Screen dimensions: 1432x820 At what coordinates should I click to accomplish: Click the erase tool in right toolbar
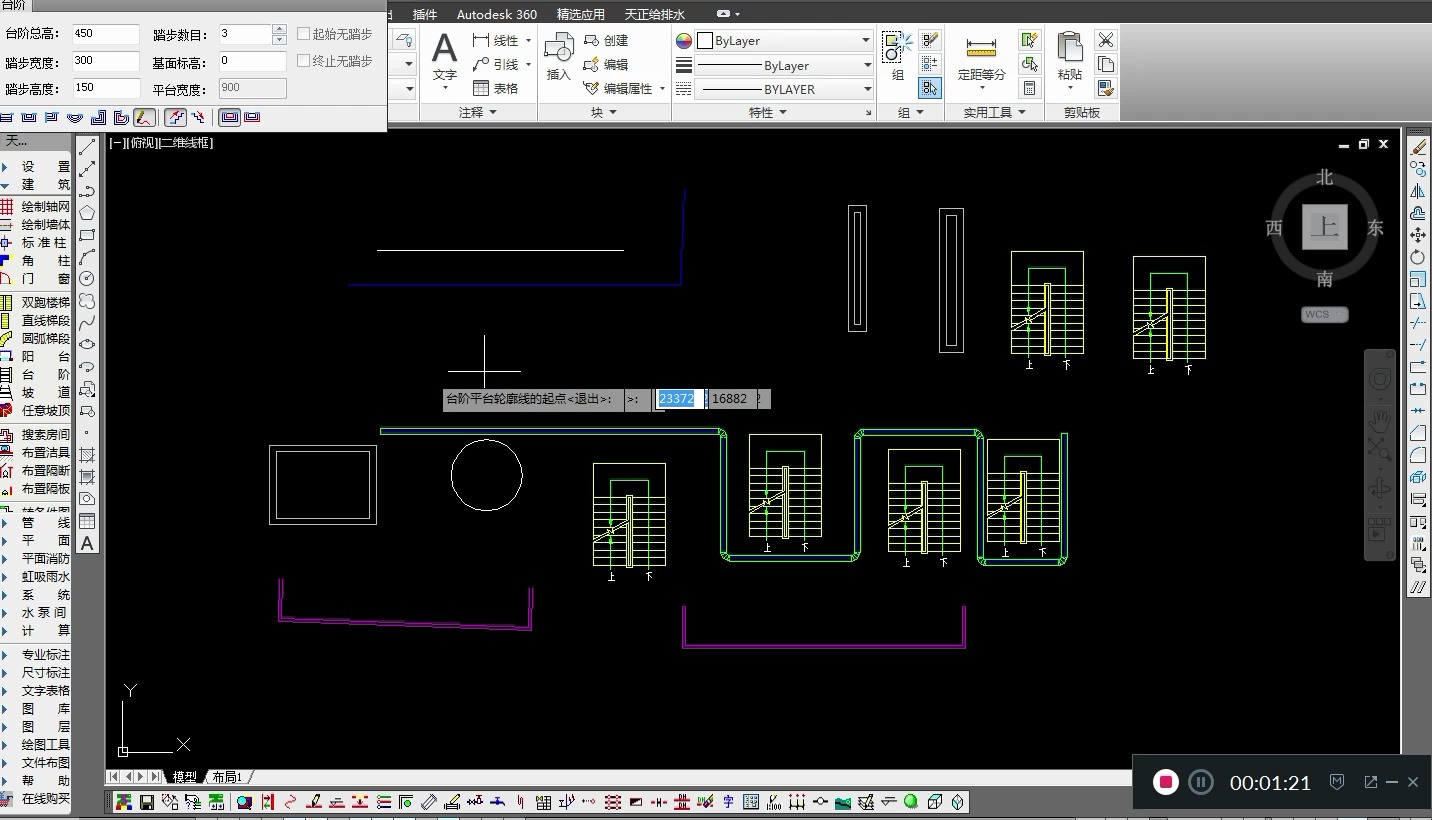(1418, 147)
